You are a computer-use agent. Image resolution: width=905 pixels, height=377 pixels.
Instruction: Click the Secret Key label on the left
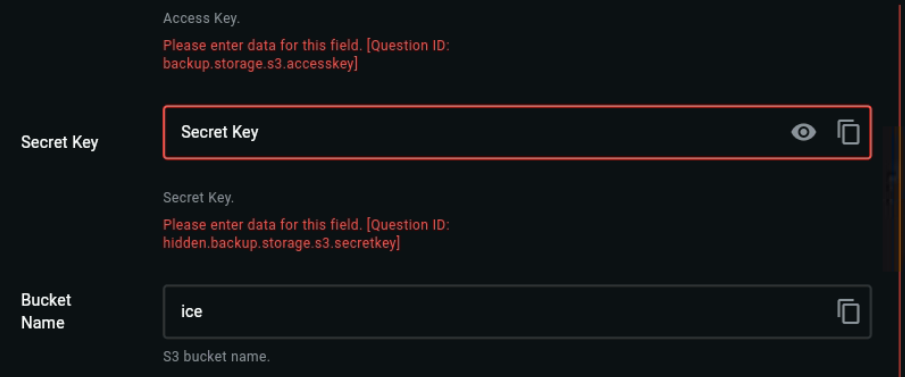[59, 142]
